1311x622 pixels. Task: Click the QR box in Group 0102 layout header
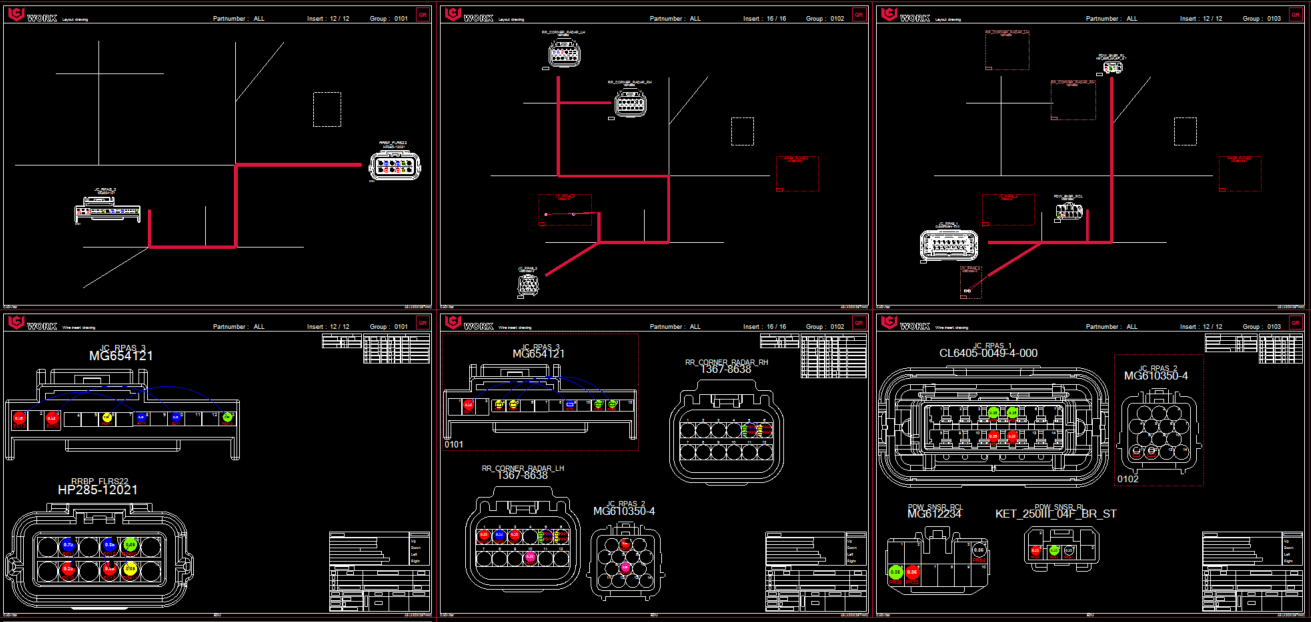tap(858, 15)
